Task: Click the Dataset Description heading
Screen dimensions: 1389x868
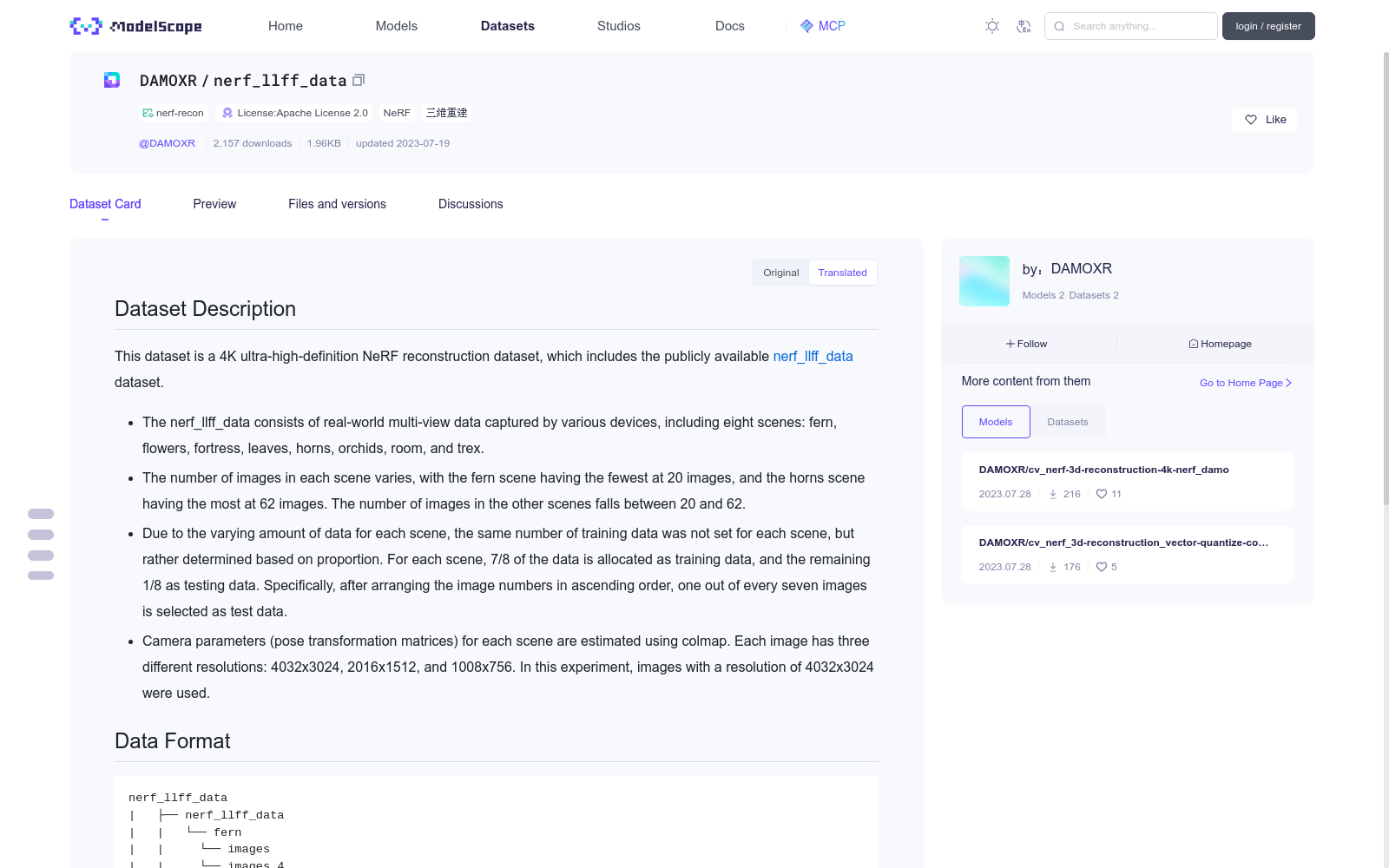Action: tap(205, 309)
